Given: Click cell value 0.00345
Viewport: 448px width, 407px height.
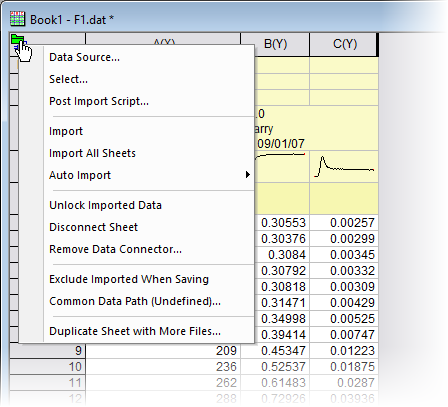Looking at the screenshot, I should pyautogui.click(x=352, y=255).
